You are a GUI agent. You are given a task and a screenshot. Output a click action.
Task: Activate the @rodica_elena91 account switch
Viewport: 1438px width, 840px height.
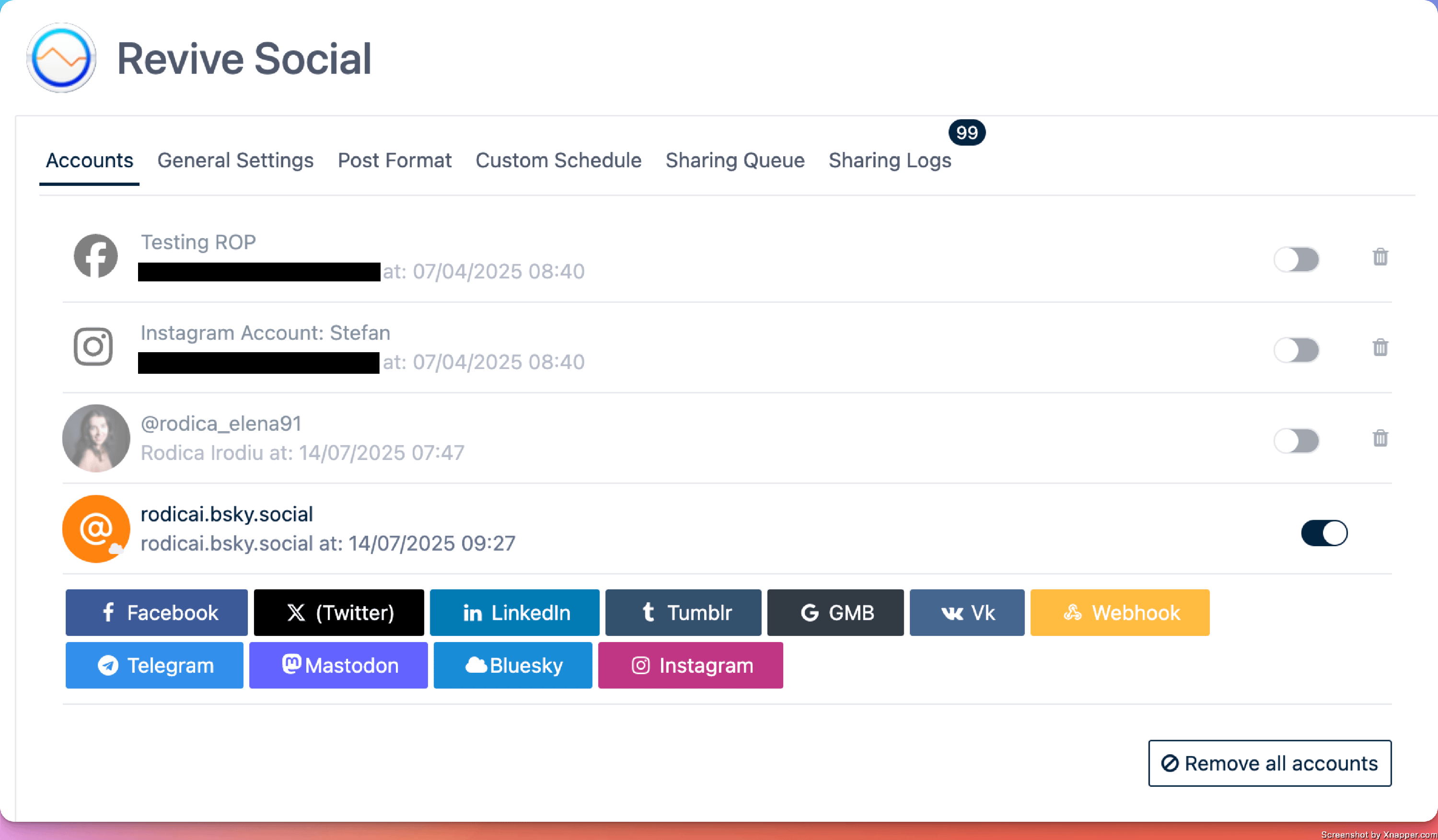(1296, 441)
